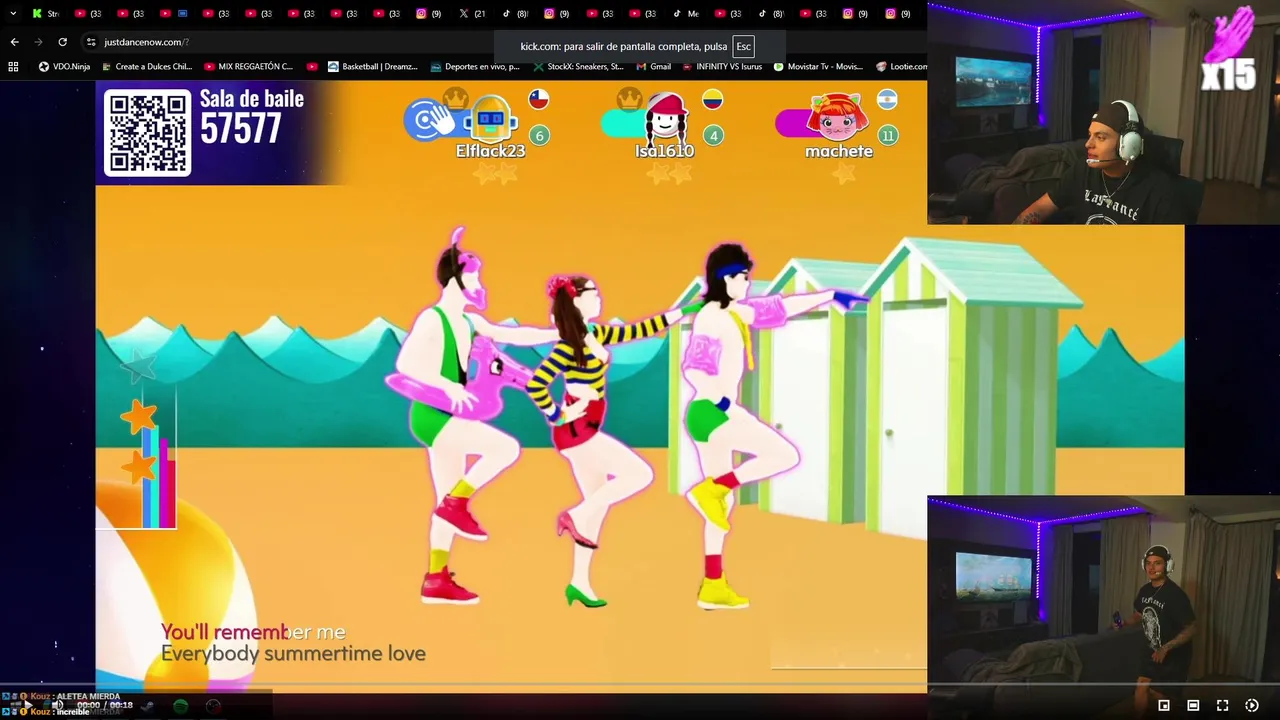Click the room number 57577
The width and height of the screenshot is (1280, 720).
[x=241, y=129]
